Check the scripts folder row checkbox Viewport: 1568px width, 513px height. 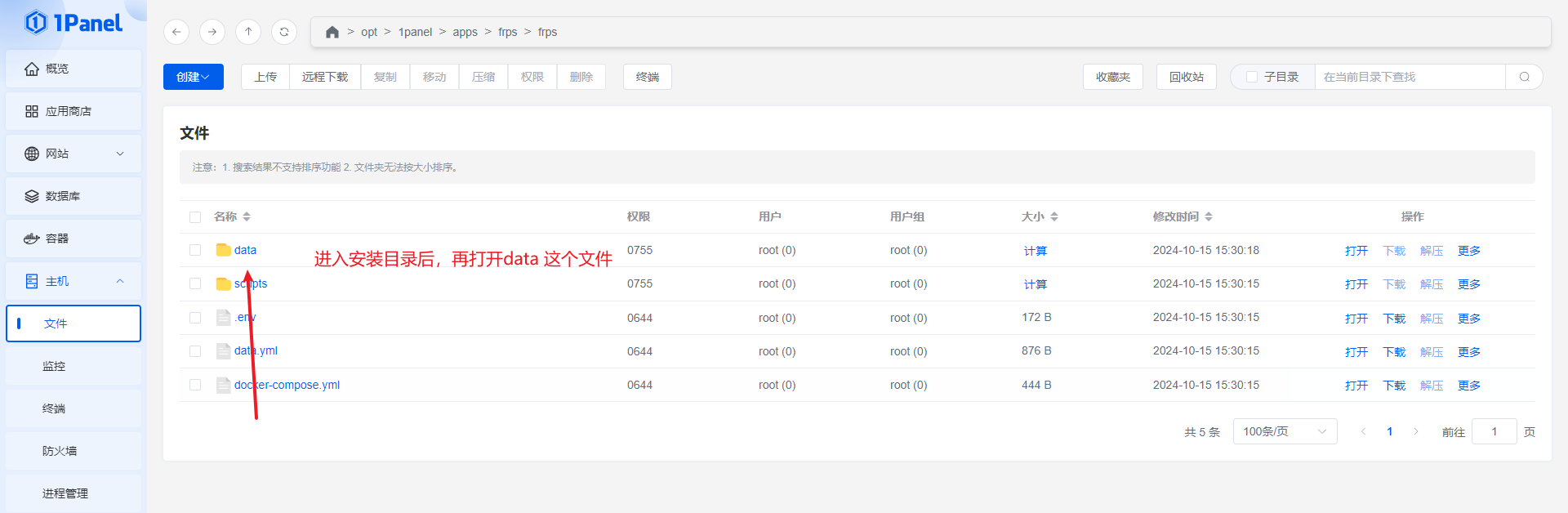coord(195,283)
